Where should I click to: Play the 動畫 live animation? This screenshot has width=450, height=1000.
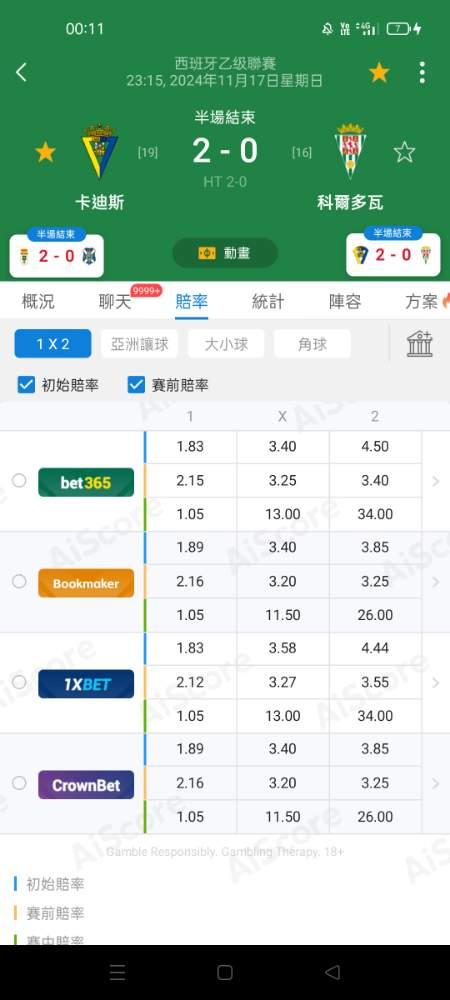point(225,253)
